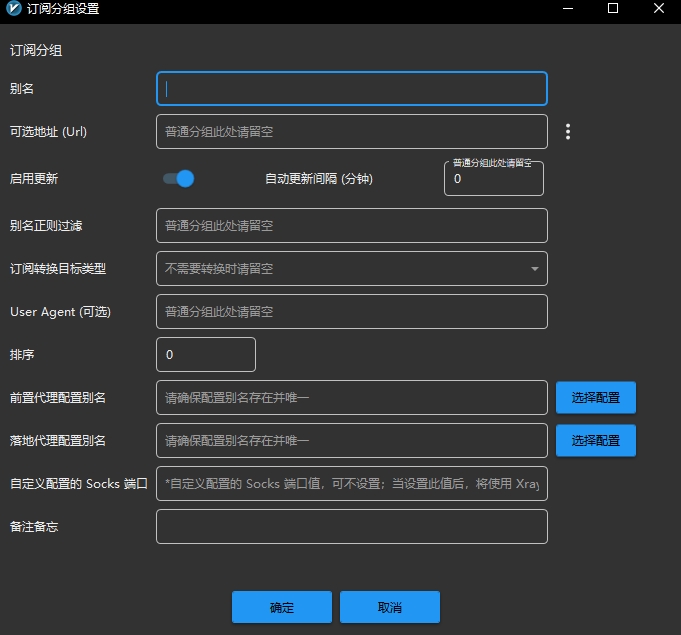This screenshot has height=635, width=681.
Task: Focus the 可选地址 (Url) input box
Action: 352,131
